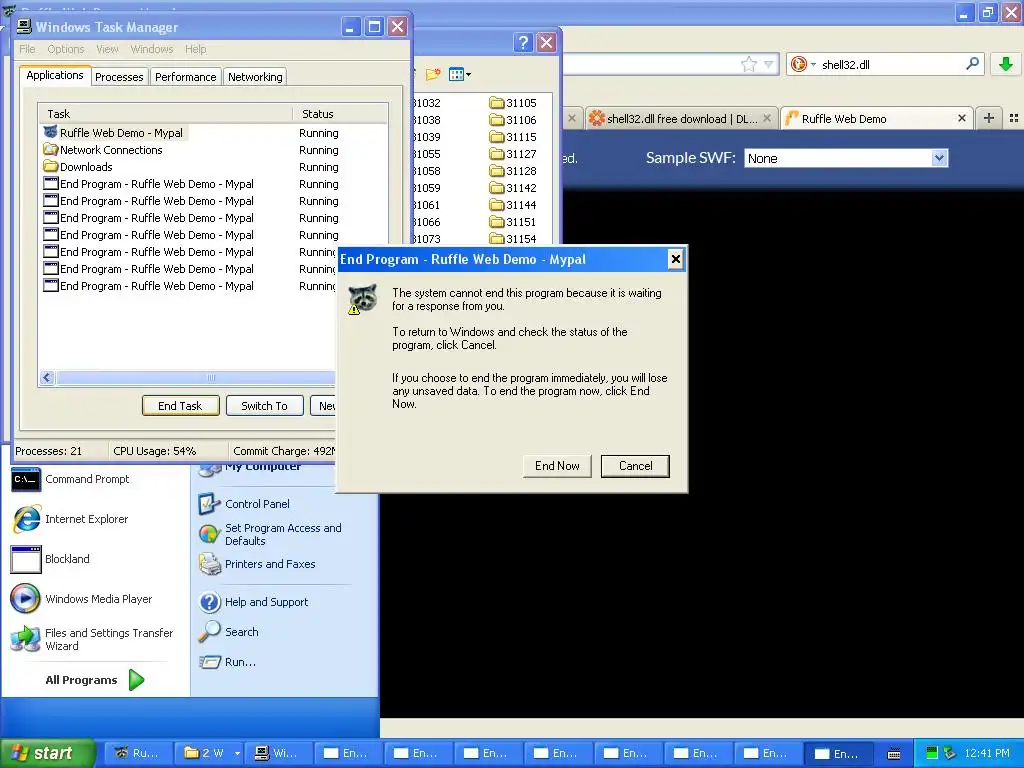Click Cancel in End Program dialog
Image resolution: width=1024 pixels, height=768 pixels.
[635, 466]
